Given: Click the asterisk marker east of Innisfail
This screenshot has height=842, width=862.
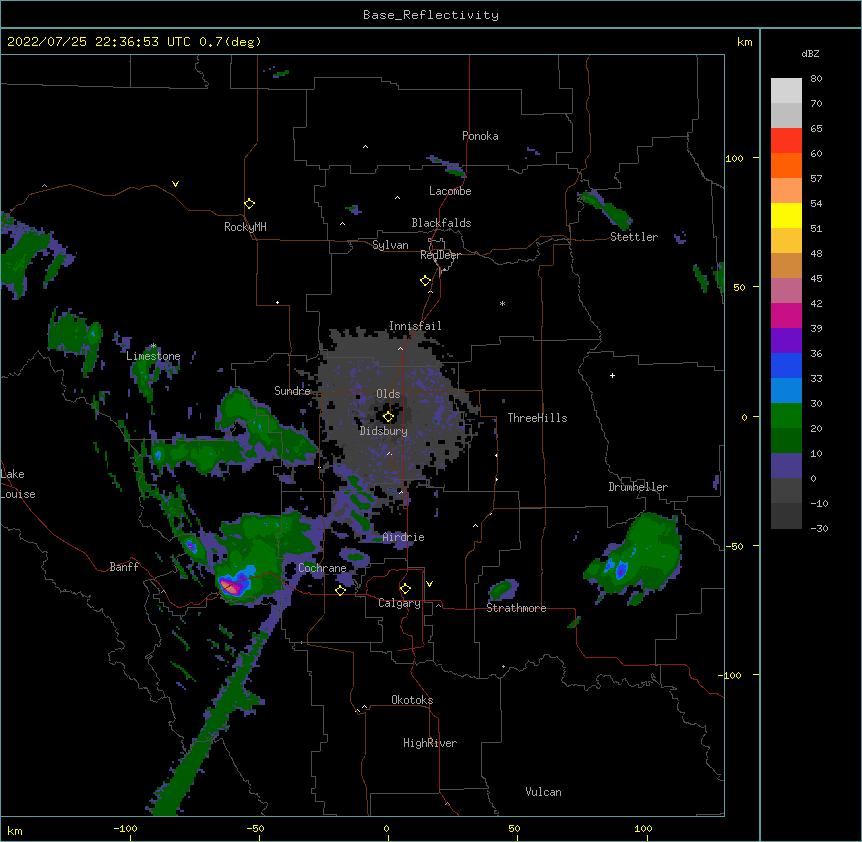Looking at the screenshot, I should [x=502, y=303].
